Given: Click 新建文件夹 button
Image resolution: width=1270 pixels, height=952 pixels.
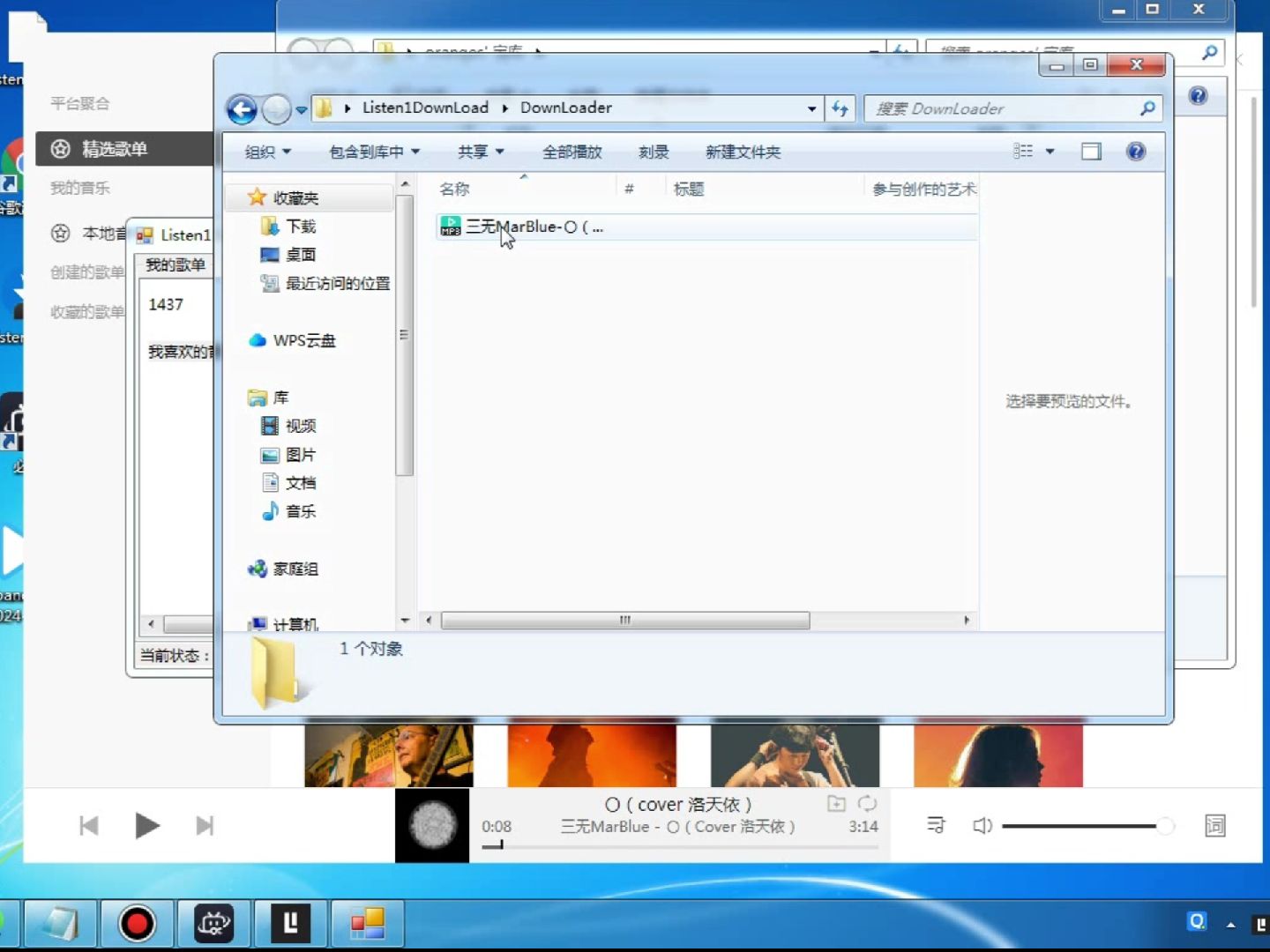Looking at the screenshot, I should 743,152.
